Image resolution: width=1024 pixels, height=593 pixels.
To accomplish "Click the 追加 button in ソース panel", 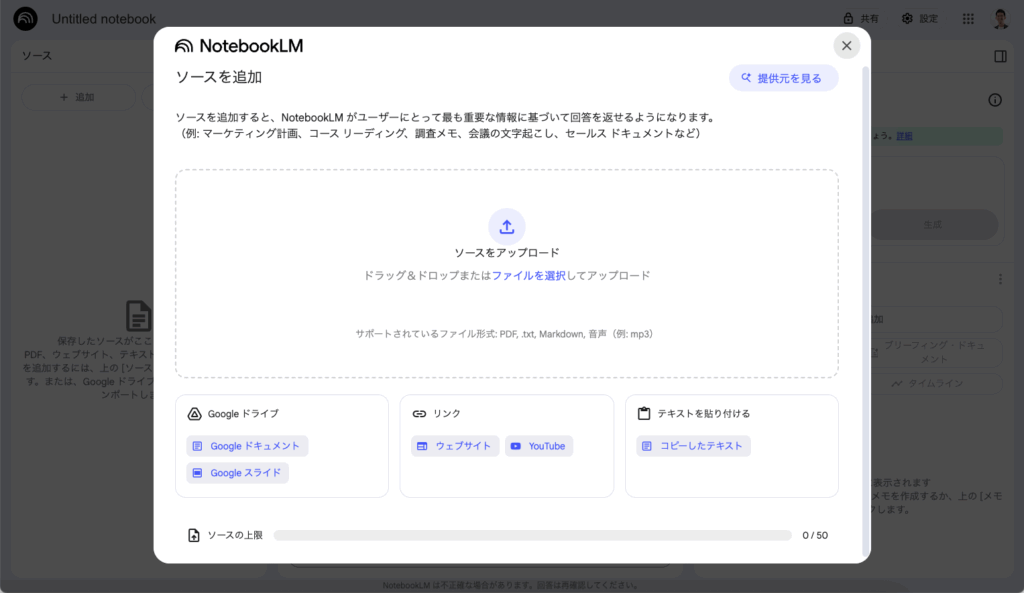I will click(x=78, y=97).
